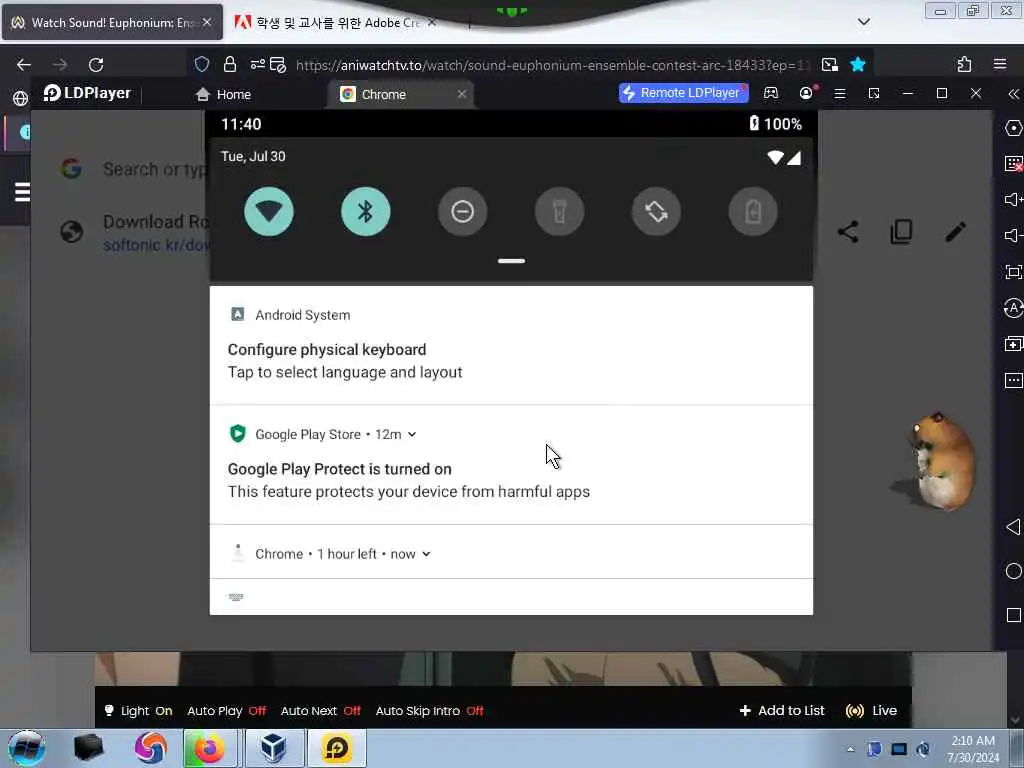The height and width of the screenshot is (768, 1024).
Task: Open LDPlayer from Windows taskbar
Action: (337, 748)
